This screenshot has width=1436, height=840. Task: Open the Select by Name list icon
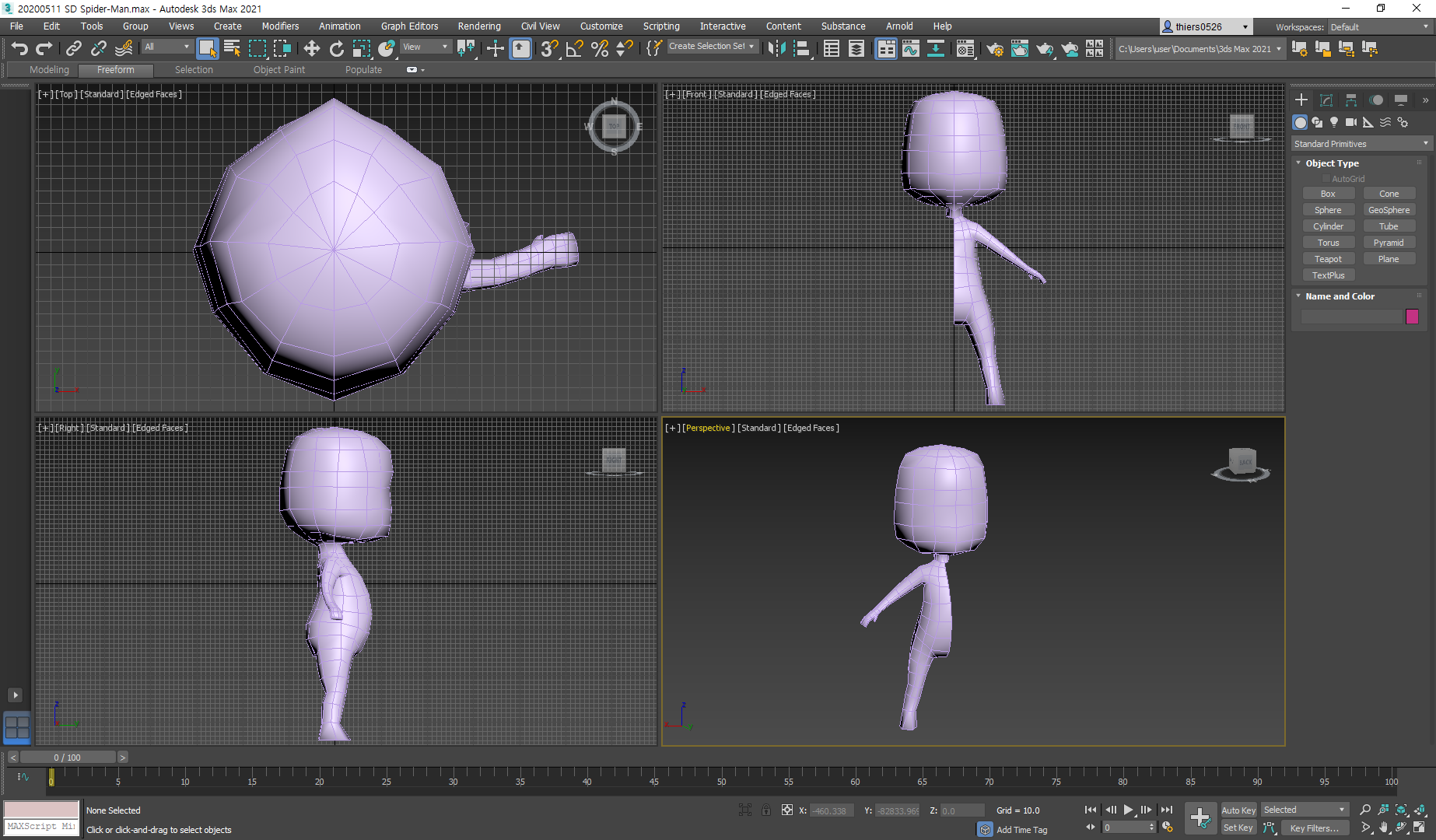click(x=232, y=49)
